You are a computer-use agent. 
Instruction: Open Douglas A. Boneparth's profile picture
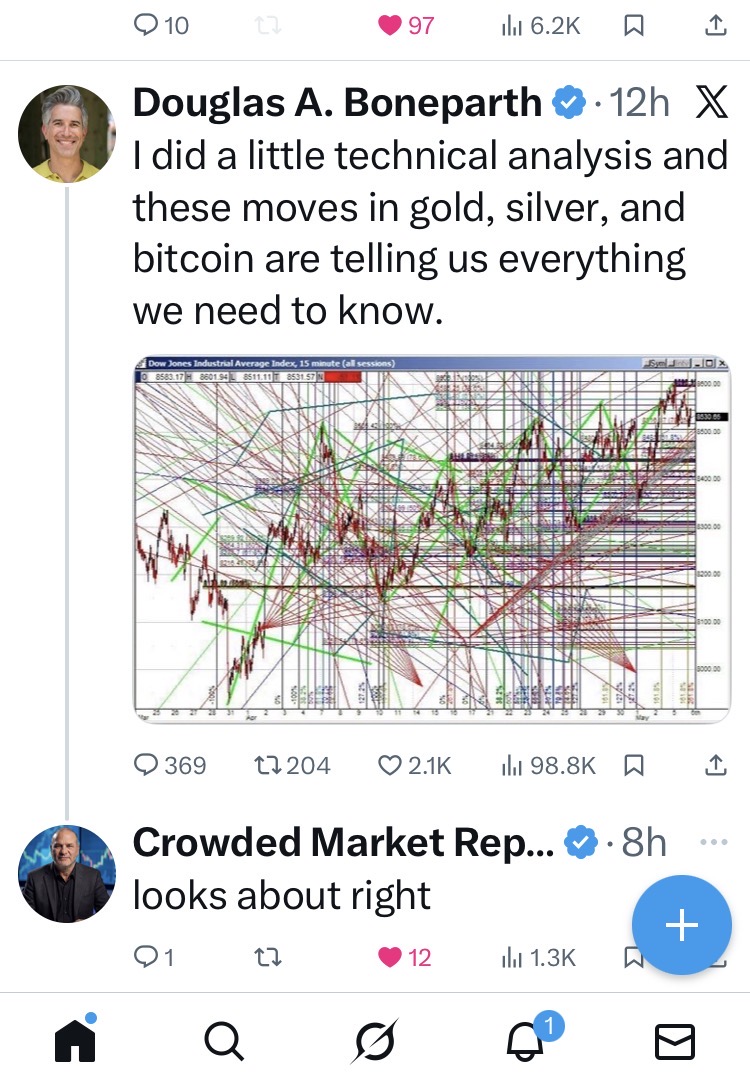67,133
